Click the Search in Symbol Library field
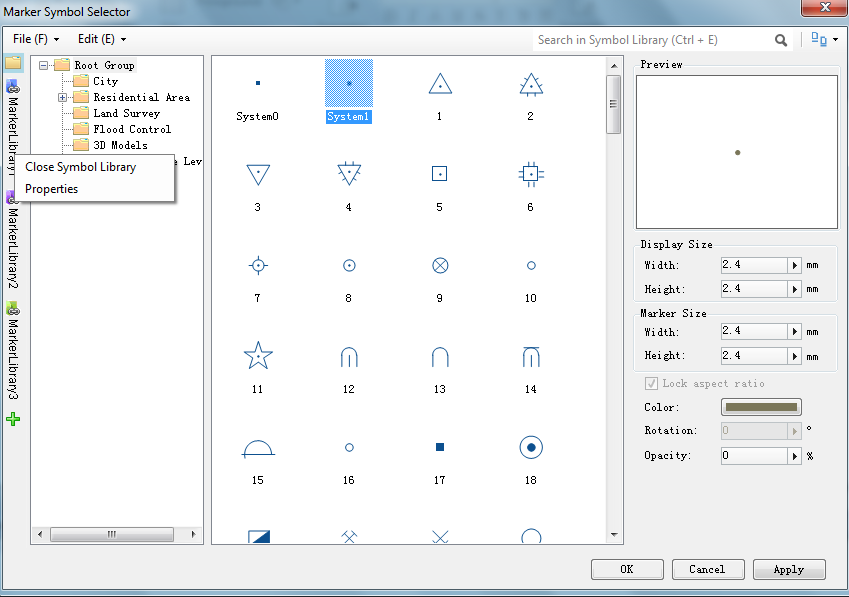The height and width of the screenshot is (597, 849). (x=652, y=40)
